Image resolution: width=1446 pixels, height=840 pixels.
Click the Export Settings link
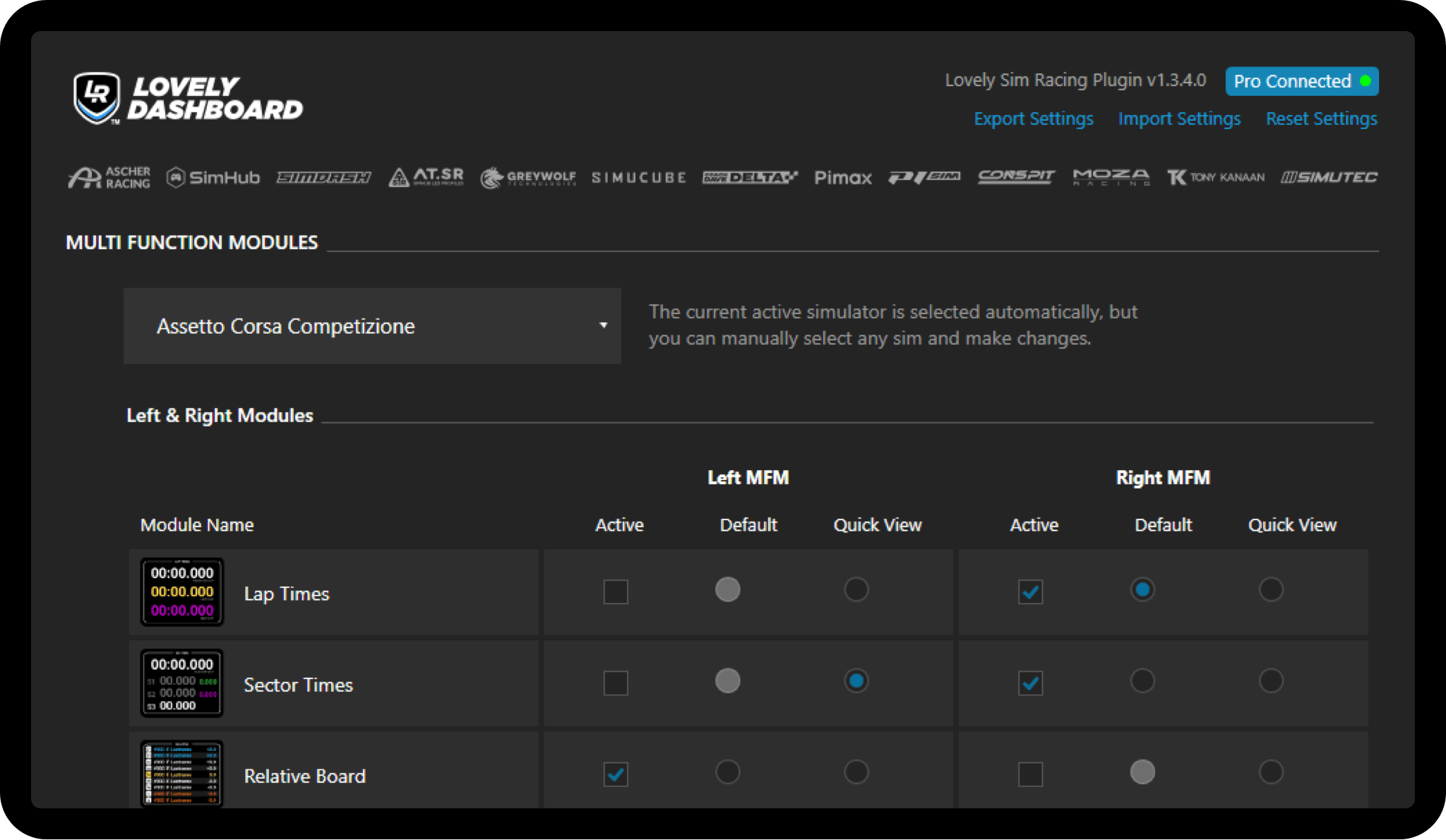pos(1033,119)
